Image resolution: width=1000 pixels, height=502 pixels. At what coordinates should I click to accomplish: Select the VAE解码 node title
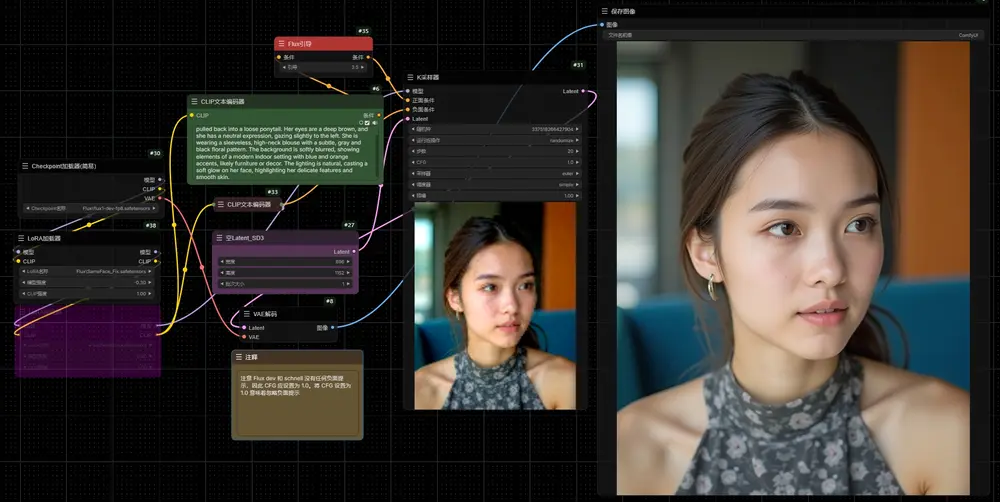tap(265, 314)
